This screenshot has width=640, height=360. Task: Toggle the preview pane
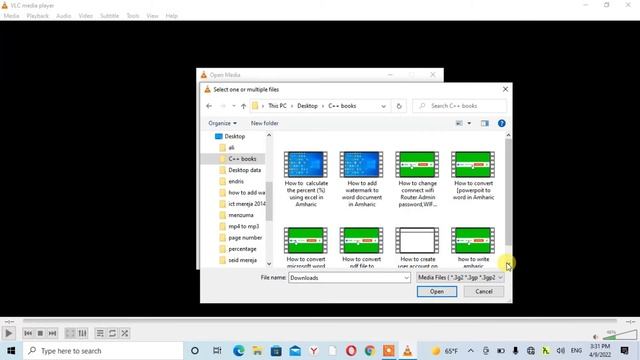pyautogui.click(x=484, y=123)
